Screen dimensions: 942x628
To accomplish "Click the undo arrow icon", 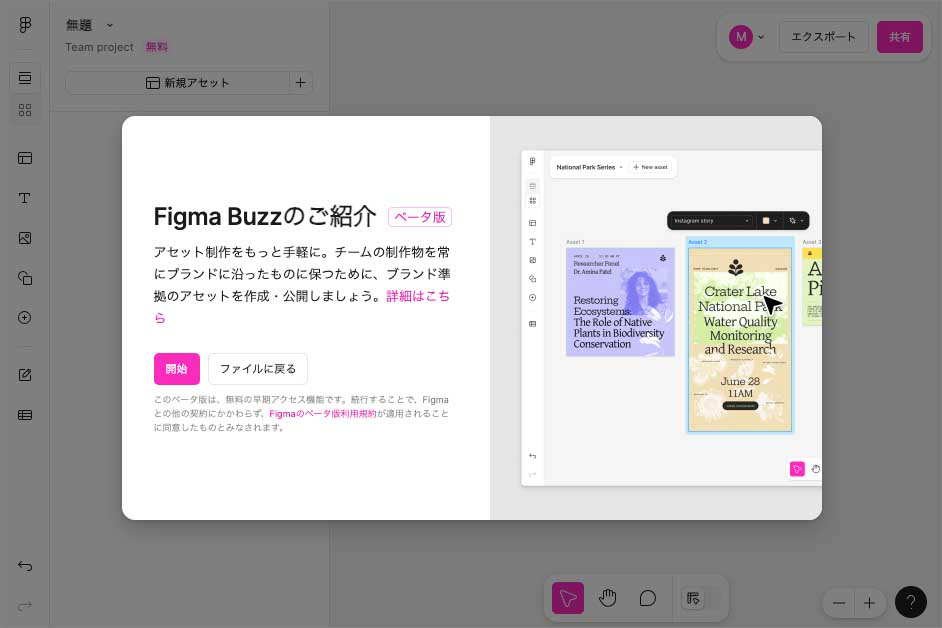I will pyautogui.click(x=25, y=566).
